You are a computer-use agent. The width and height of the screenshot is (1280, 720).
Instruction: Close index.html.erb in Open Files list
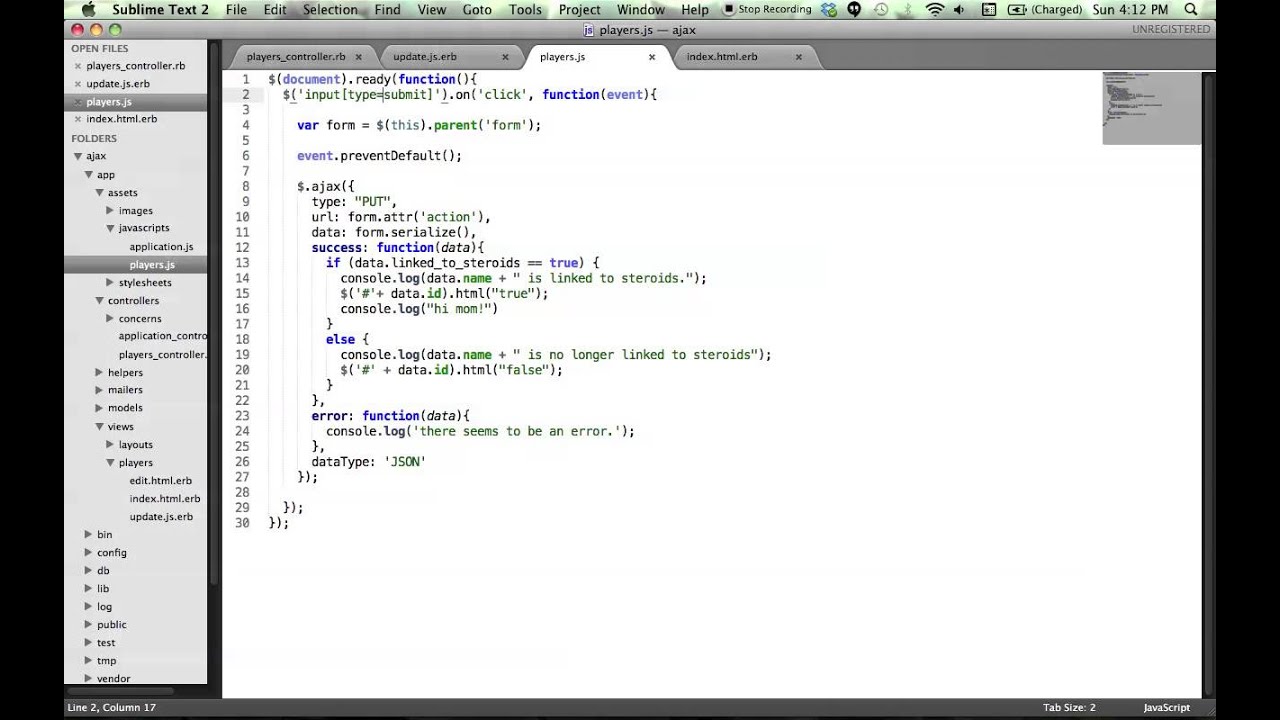click(x=77, y=119)
